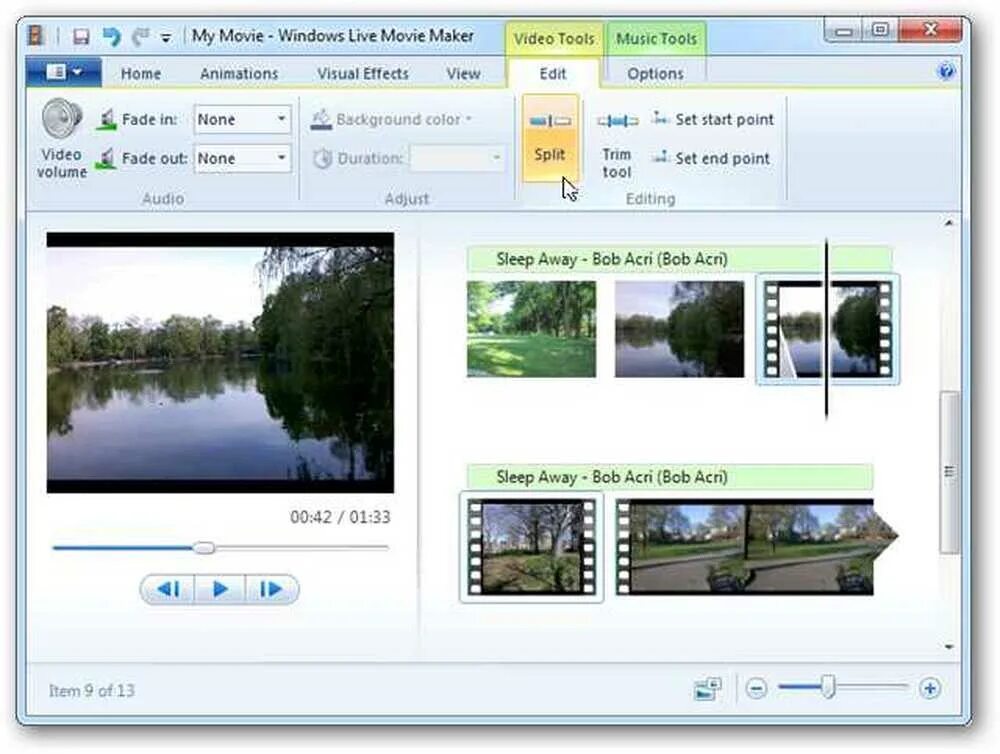Click the Previous frame button
The height and width of the screenshot is (754, 1000).
tap(168, 589)
